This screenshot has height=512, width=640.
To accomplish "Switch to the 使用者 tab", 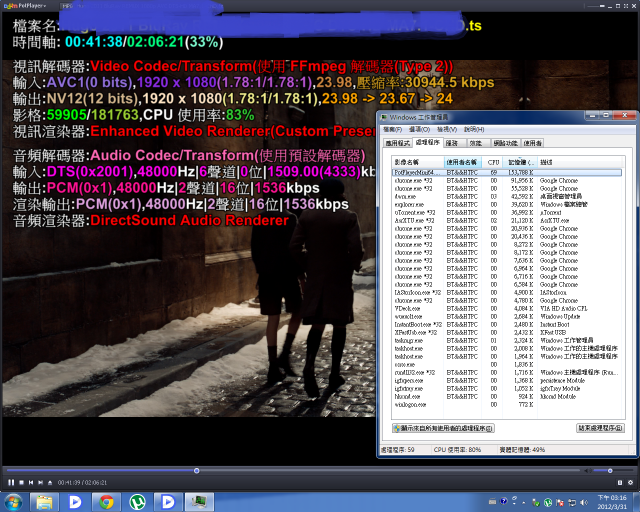I will [533, 143].
